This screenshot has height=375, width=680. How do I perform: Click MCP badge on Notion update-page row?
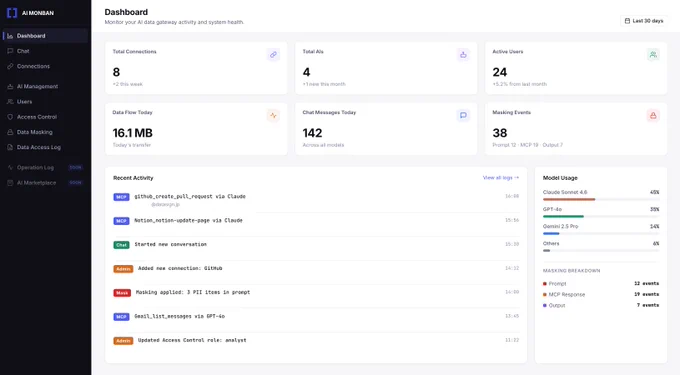121,221
